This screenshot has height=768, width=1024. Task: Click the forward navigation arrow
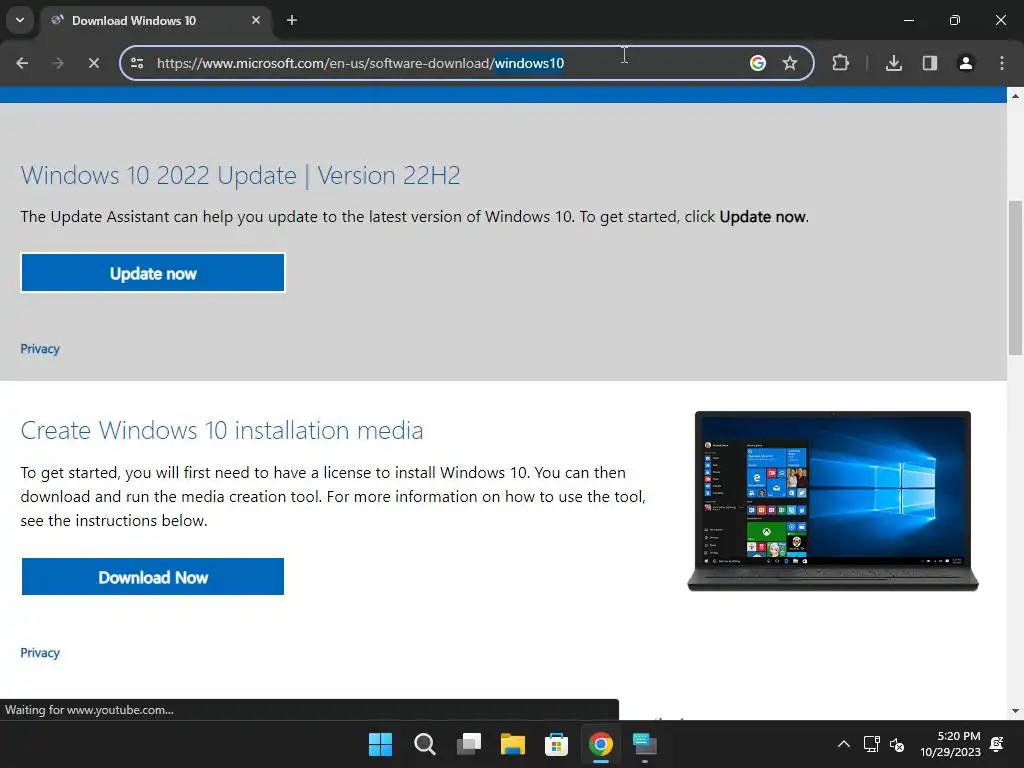[x=58, y=63]
